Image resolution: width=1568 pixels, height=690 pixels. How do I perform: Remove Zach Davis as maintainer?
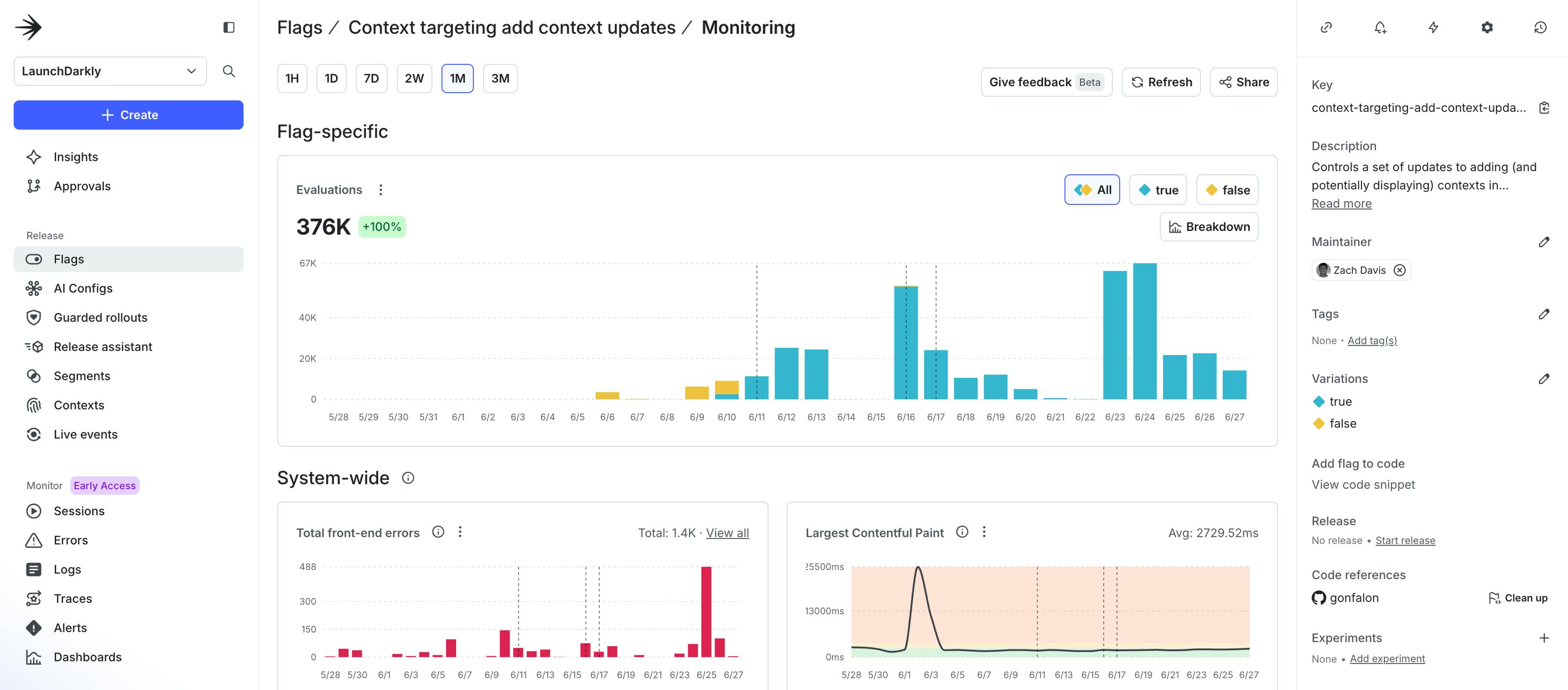(1400, 271)
